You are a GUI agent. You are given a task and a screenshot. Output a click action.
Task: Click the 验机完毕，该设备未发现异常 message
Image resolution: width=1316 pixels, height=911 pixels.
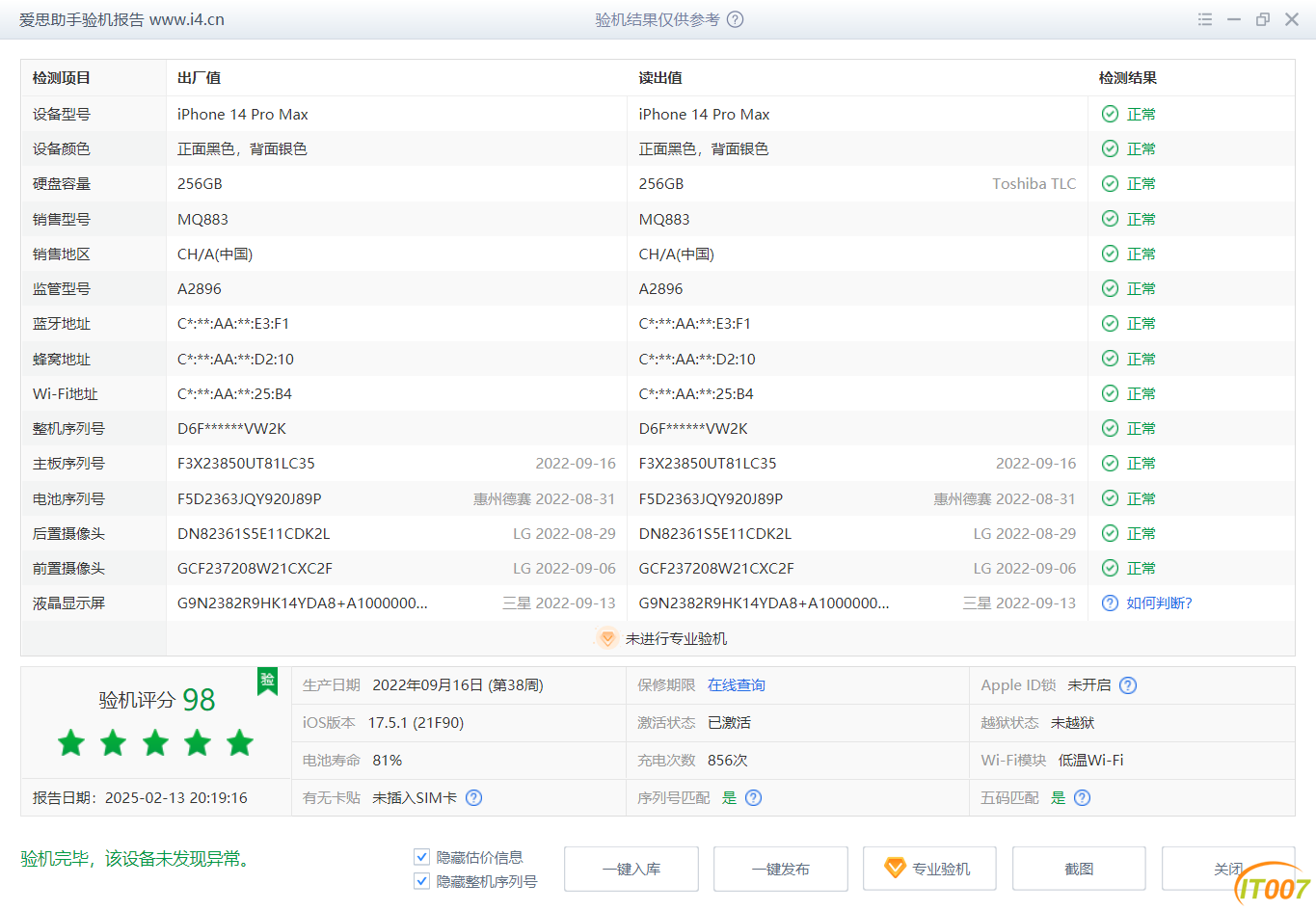[x=135, y=858]
